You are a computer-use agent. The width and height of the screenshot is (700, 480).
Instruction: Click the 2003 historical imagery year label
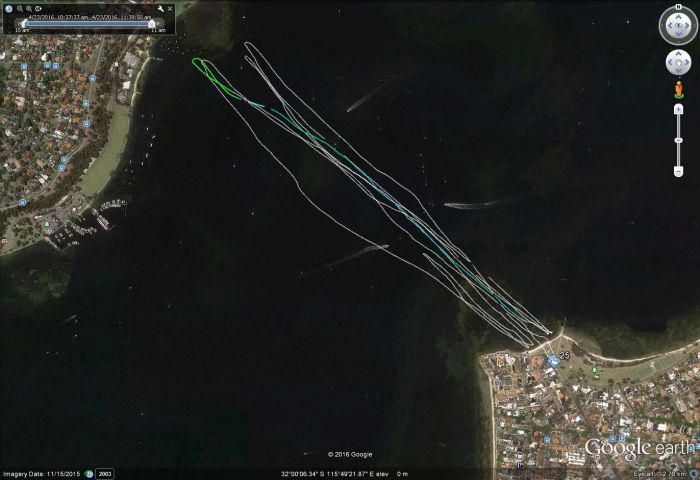point(103,473)
